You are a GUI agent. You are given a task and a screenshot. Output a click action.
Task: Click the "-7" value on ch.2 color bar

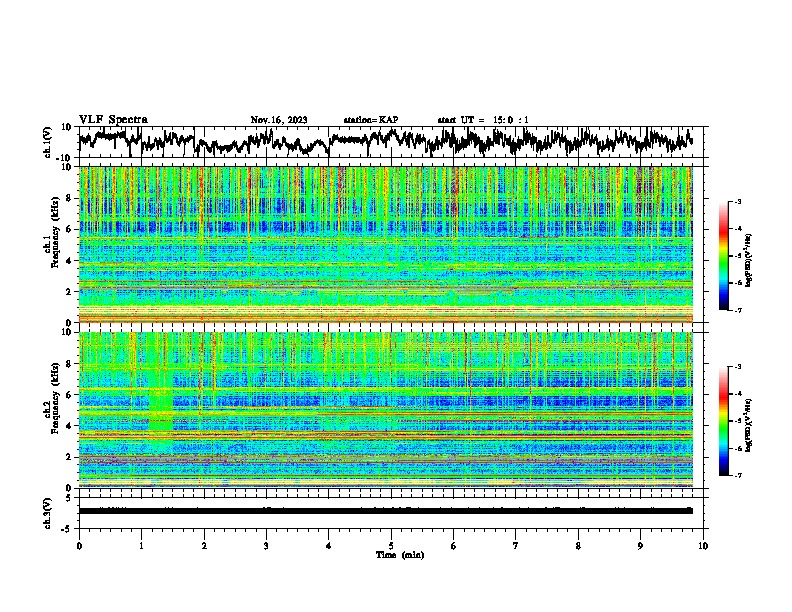pyautogui.click(x=738, y=476)
